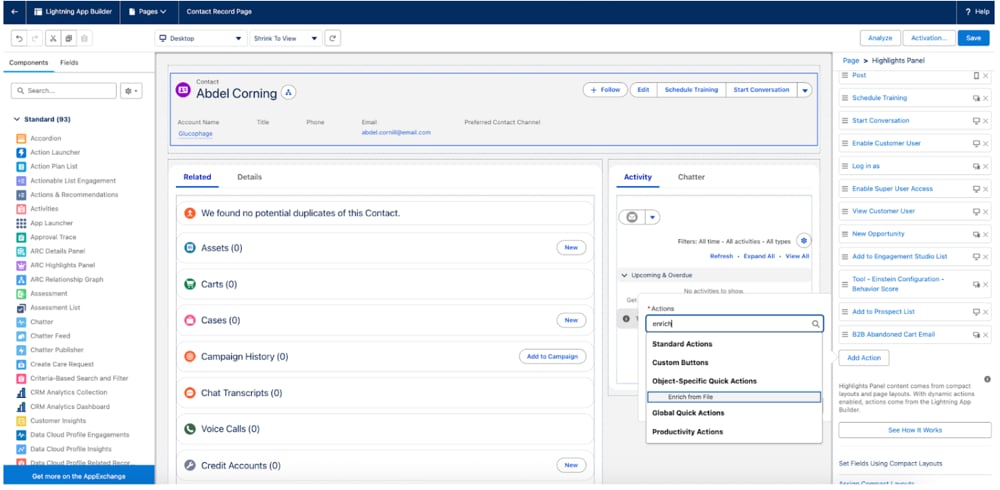Expand the highlights panel more actions arrow
The image size is (1000, 490).
pyautogui.click(x=805, y=90)
